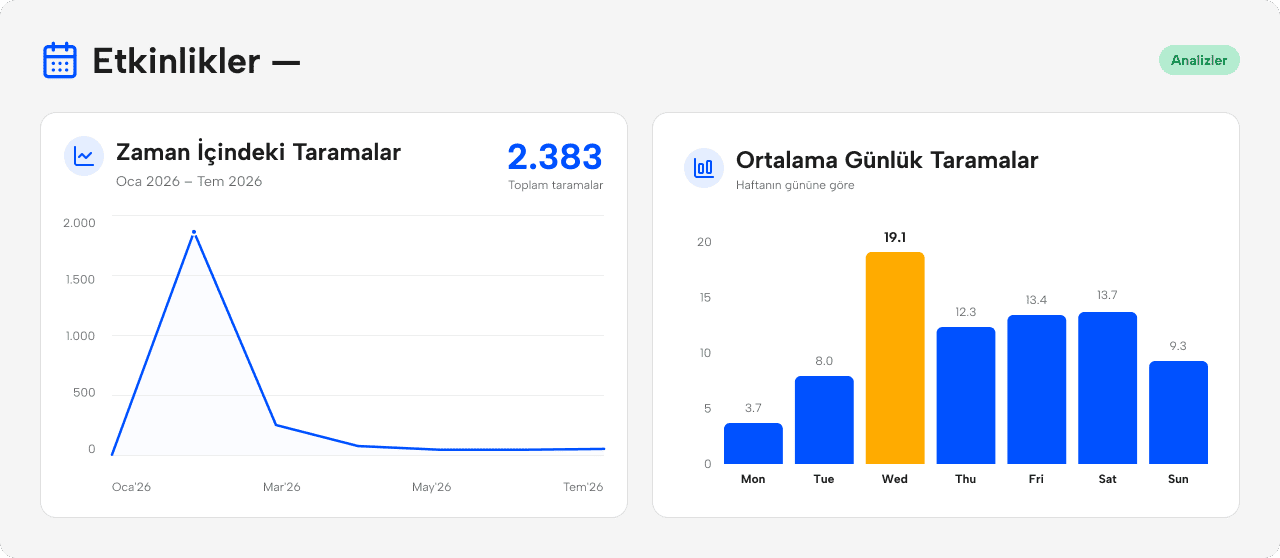Click the Sat day label
This screenshot has width=1280, height=558.
tap(1108, 479)
